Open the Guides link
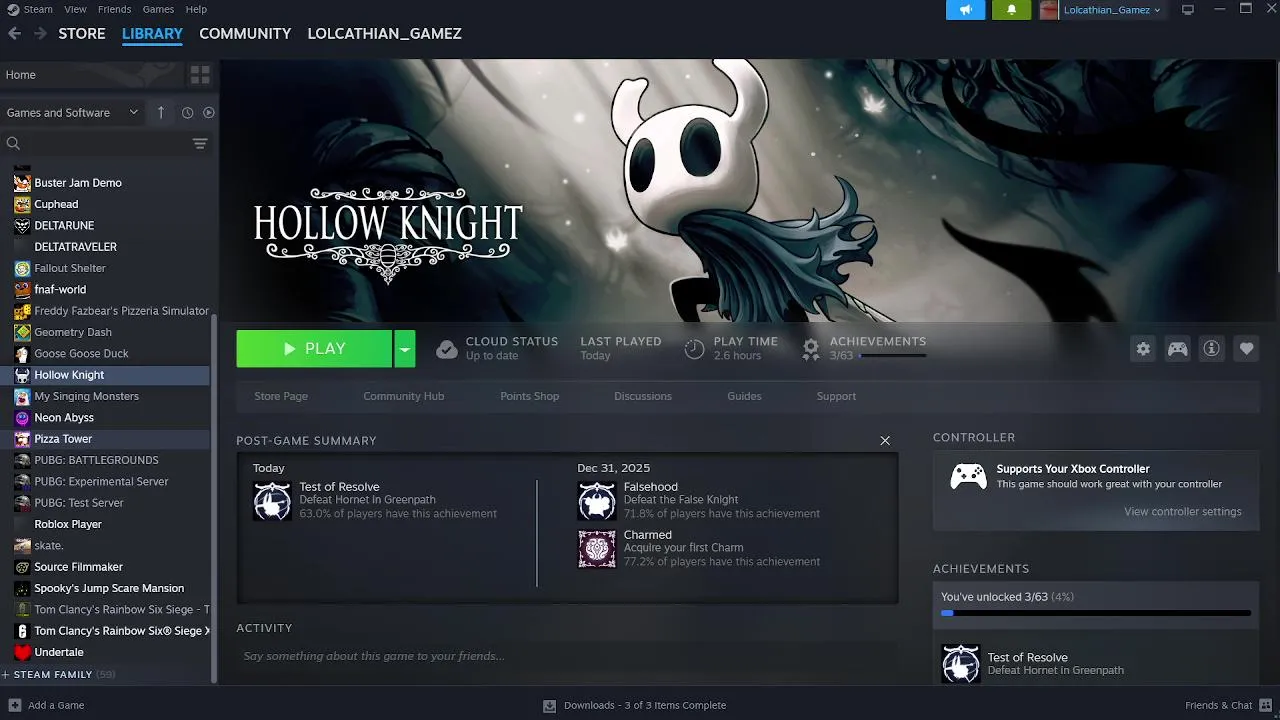Image resolution: width=1280 pixels, height=720 pixels. 744,396
